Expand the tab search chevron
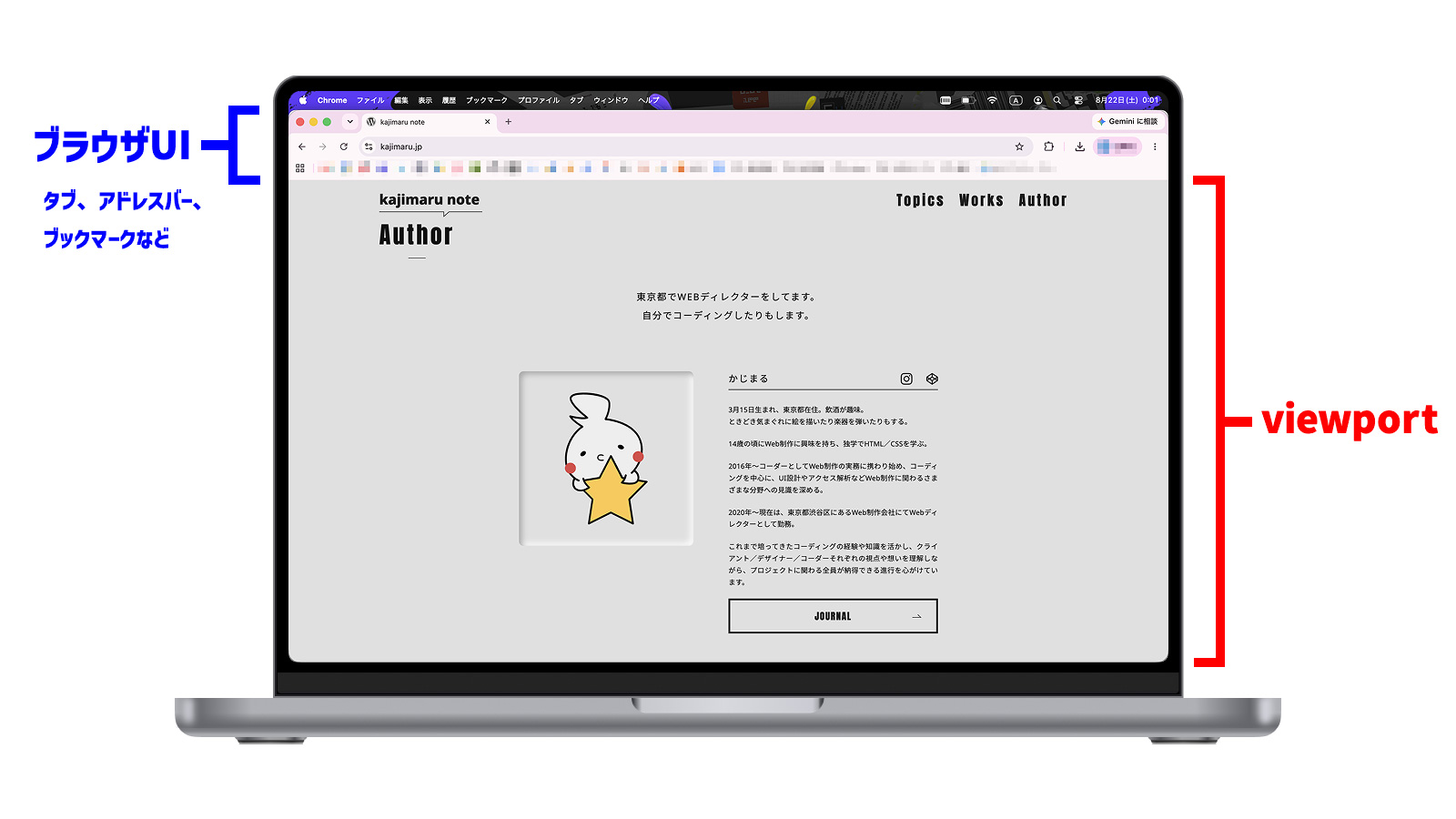Image resolution: width=1456 pixels, height=819 pixels. pos(349,122)
